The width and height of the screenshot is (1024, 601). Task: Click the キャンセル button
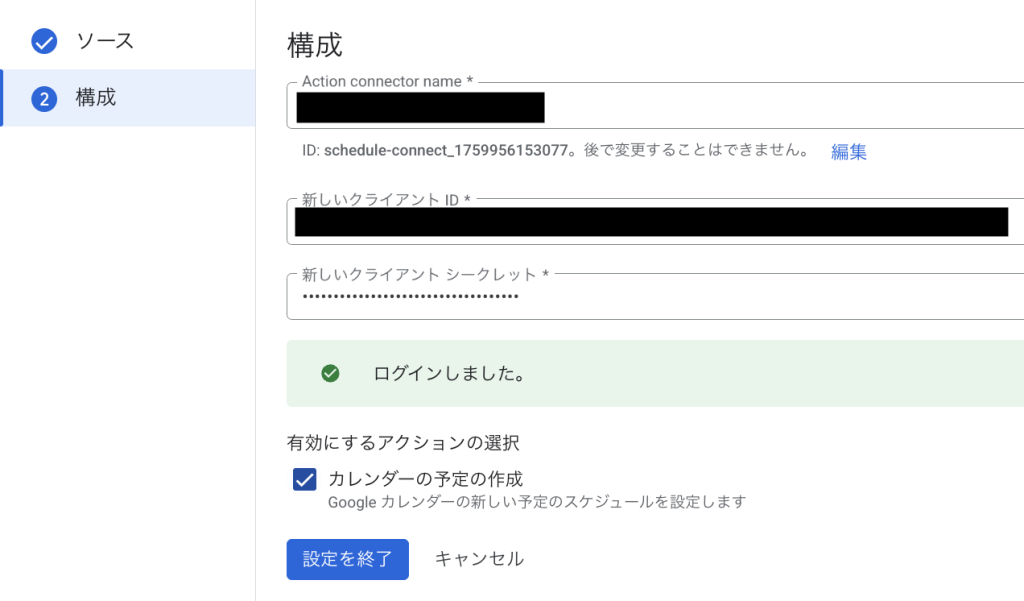(479, 559)
